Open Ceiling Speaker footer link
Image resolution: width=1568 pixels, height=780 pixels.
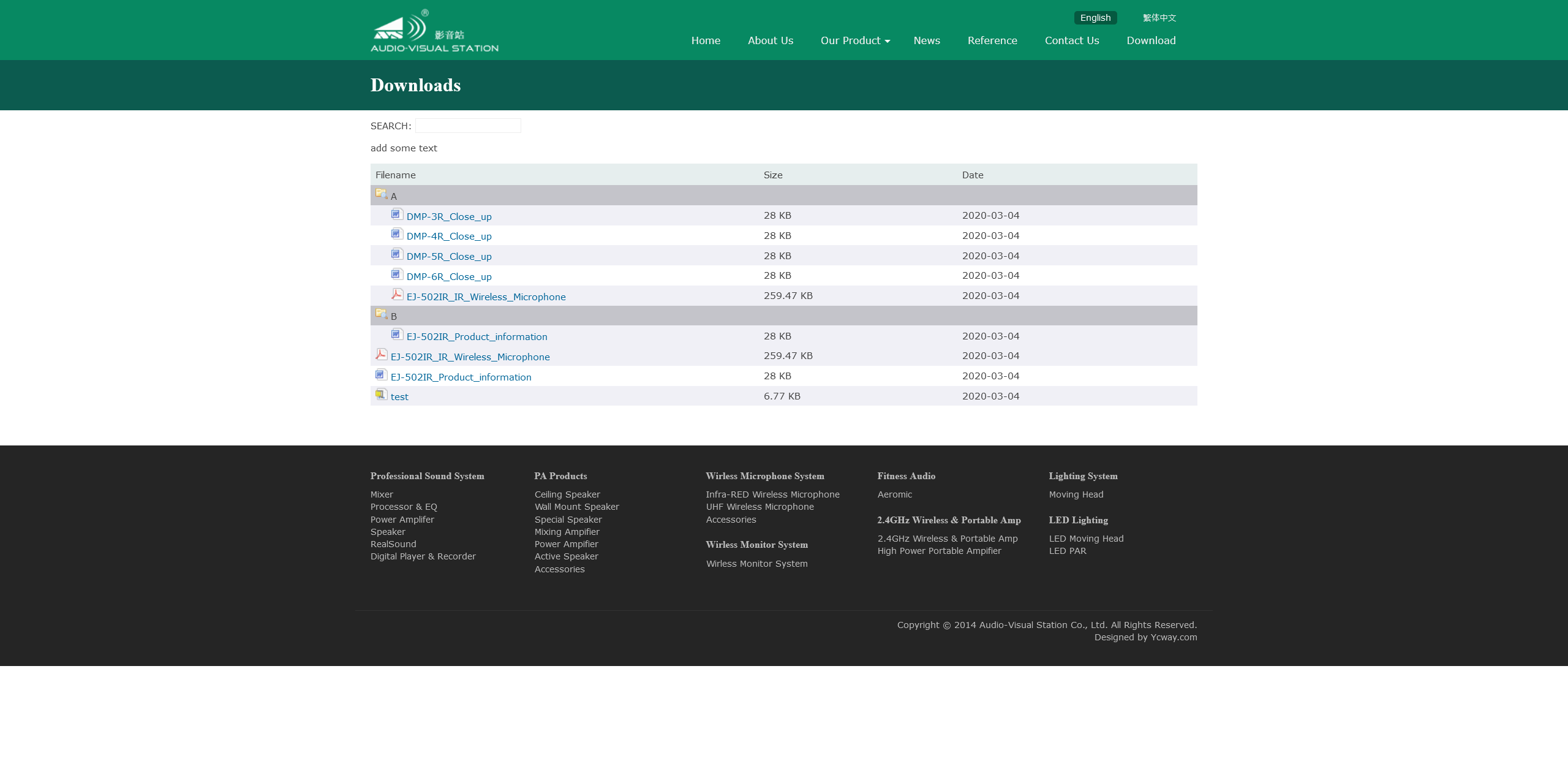[567, 494]
